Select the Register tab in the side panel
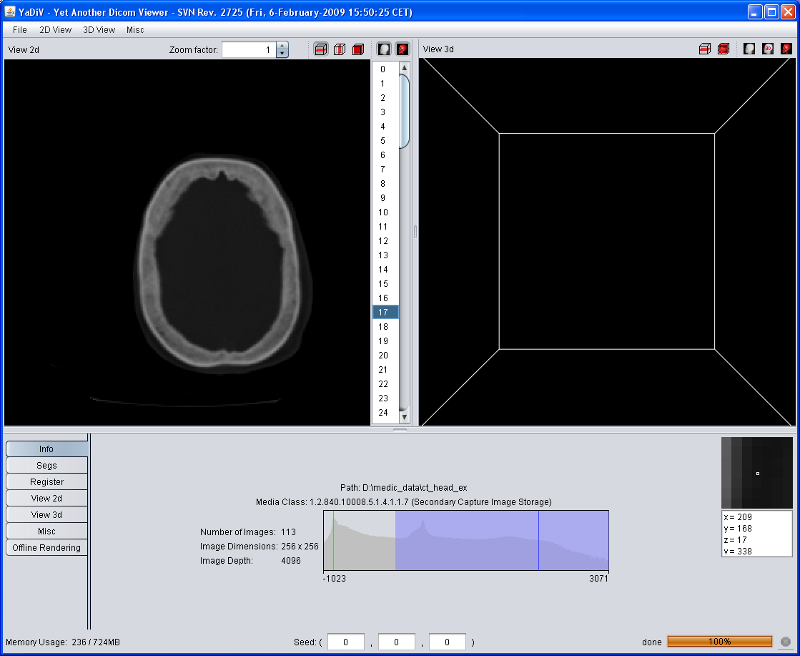Screen dimensions: 800x656 tap(47, 482)
